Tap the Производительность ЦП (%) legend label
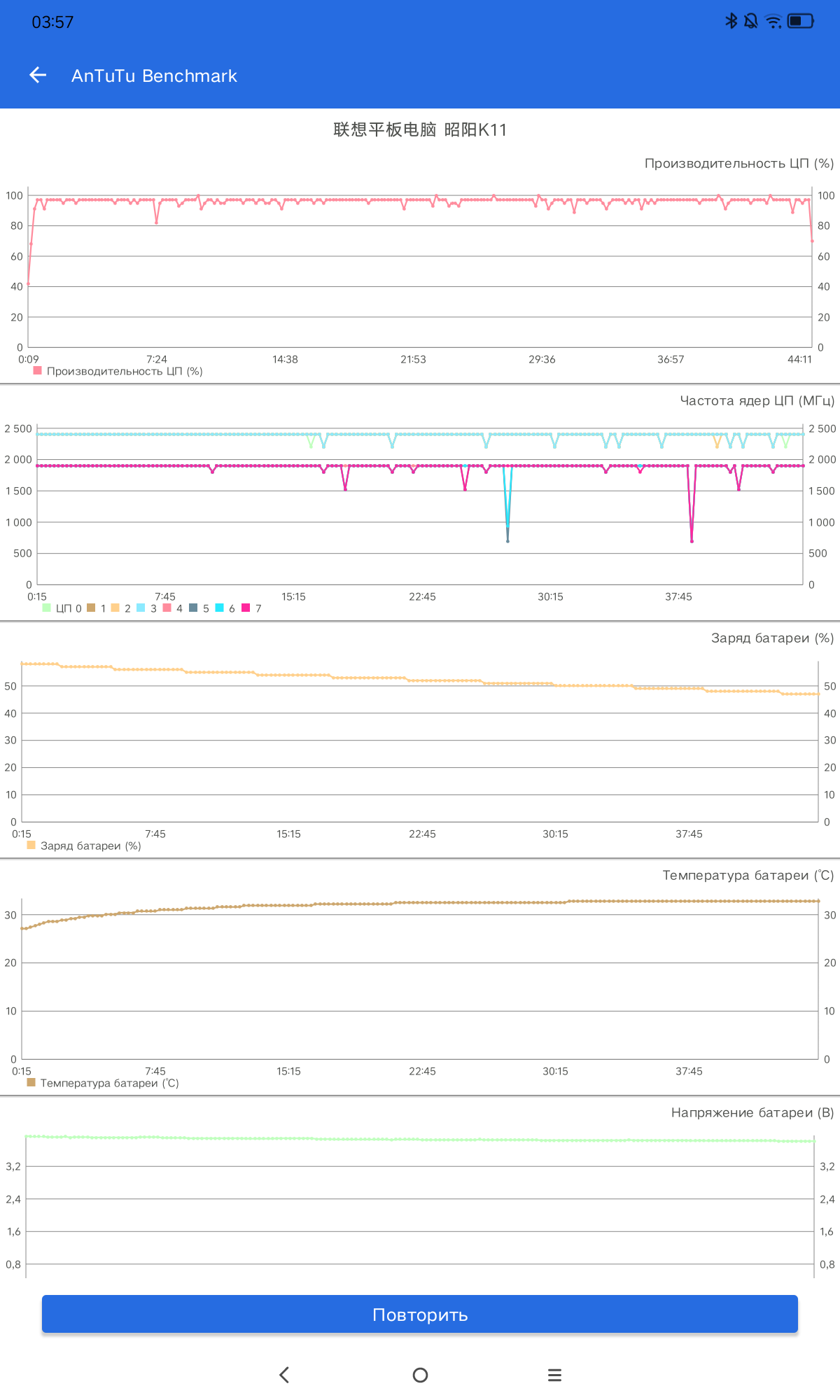 [x=125, y=371]
